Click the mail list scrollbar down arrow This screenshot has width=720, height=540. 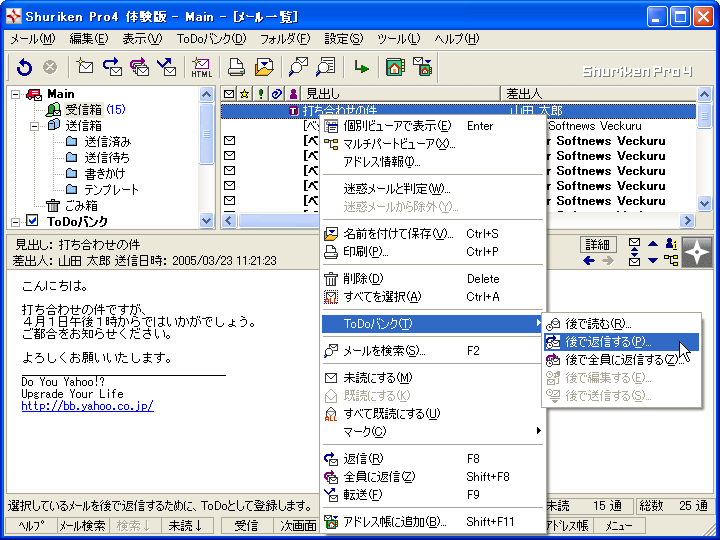pos(704,202)
